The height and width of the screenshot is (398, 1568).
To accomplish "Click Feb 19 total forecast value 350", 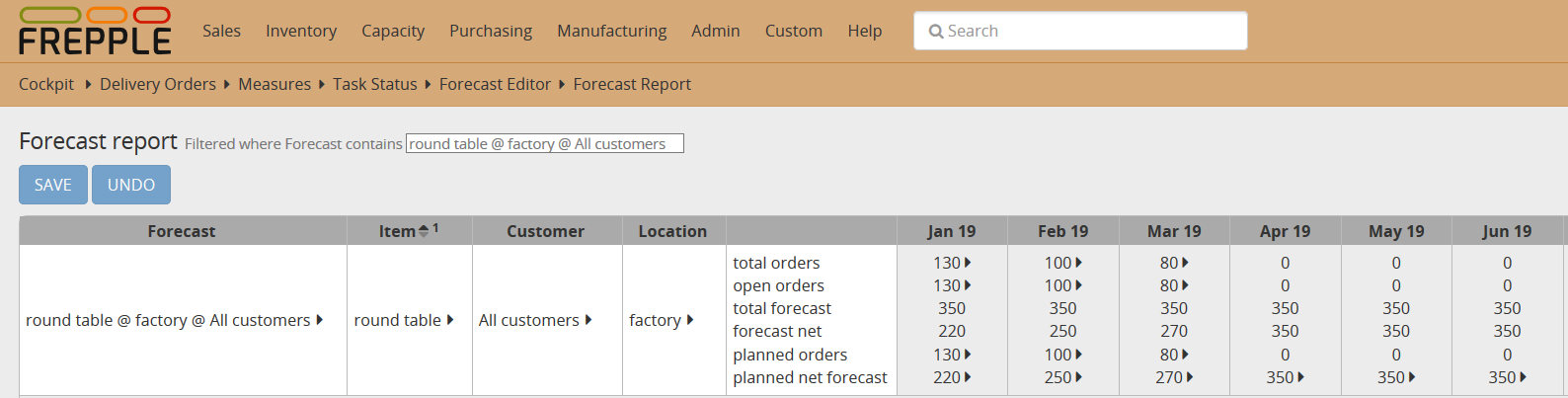I will pos(1063,308).
